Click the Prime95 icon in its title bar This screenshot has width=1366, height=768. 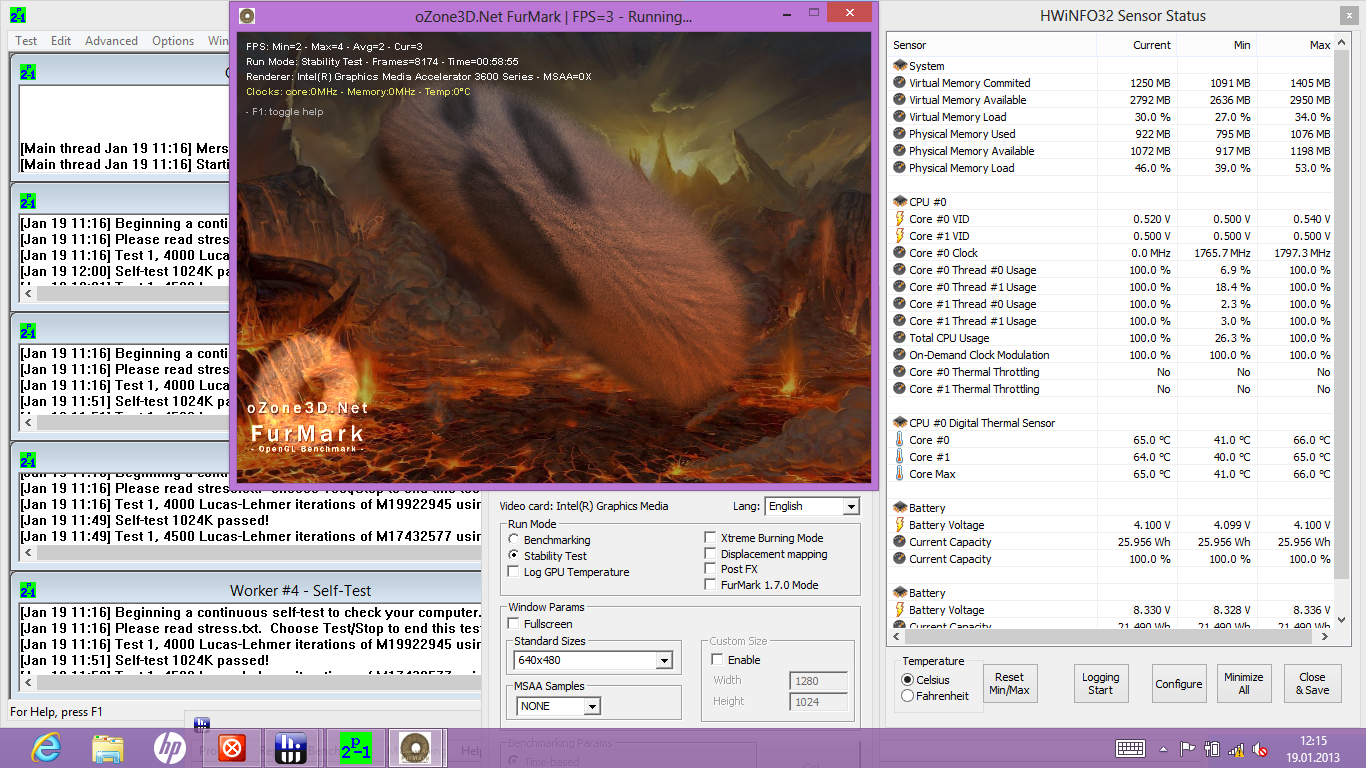coord(18,15)
